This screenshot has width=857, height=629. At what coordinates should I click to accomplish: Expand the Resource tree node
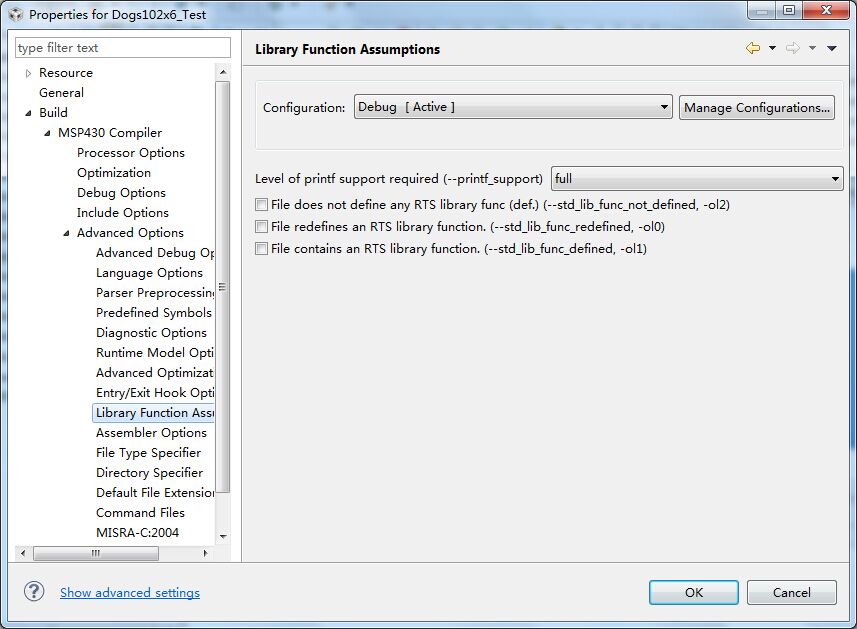tap(29, 73)
